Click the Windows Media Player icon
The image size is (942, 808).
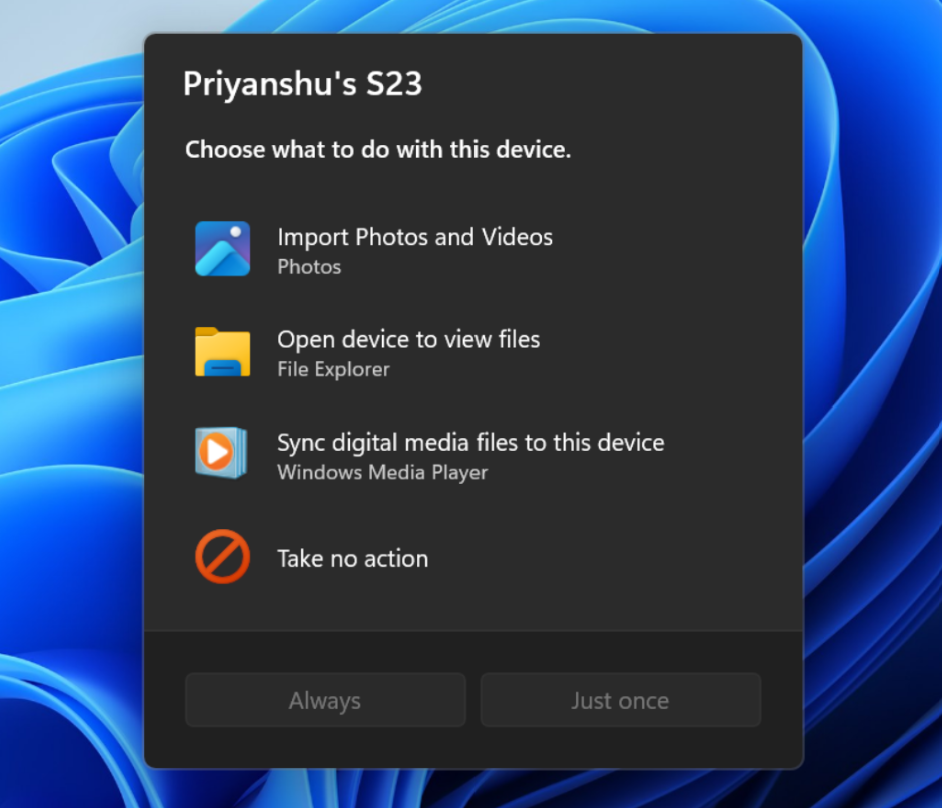[x=221, y=453]
